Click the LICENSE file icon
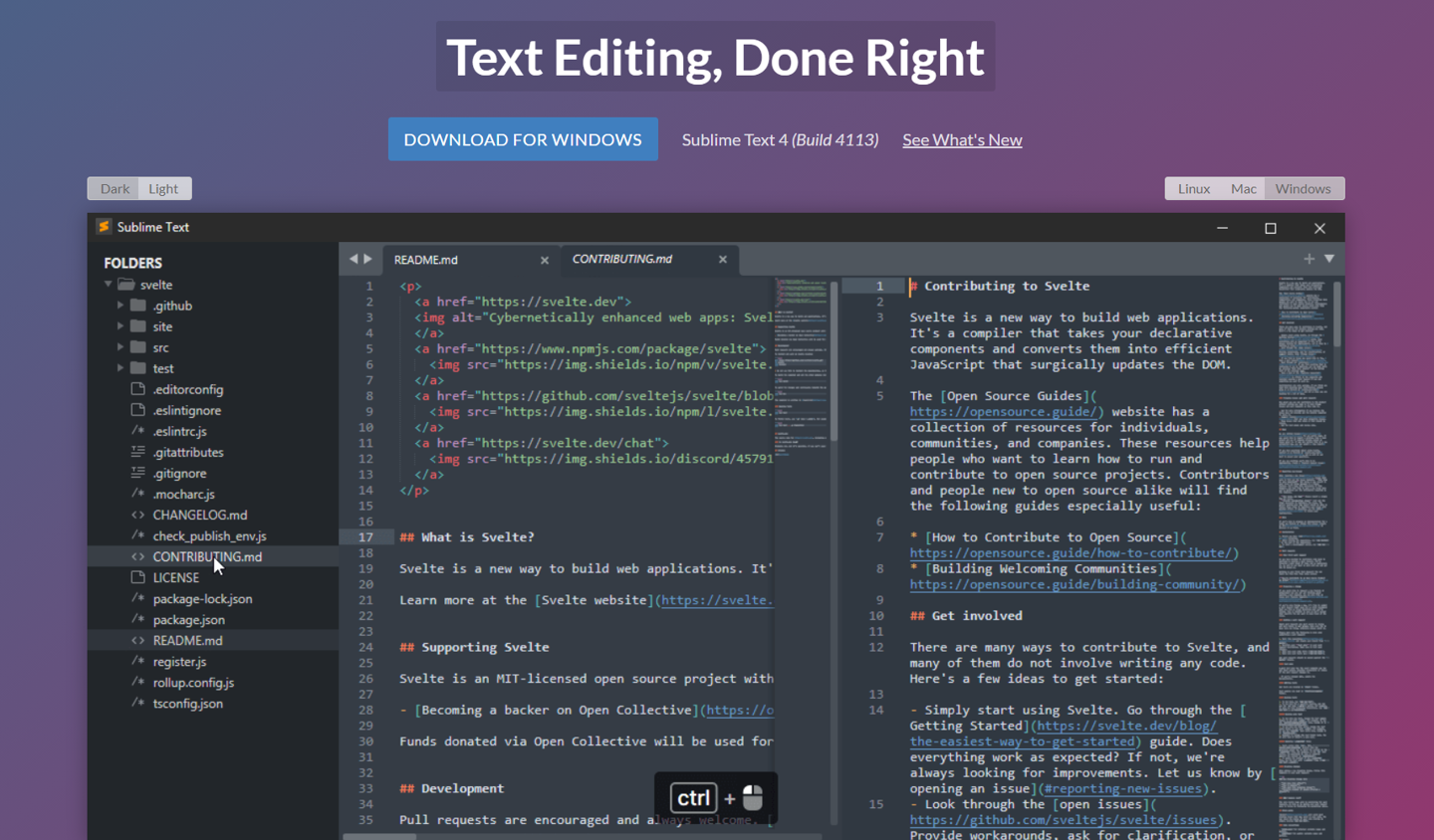 138,577
